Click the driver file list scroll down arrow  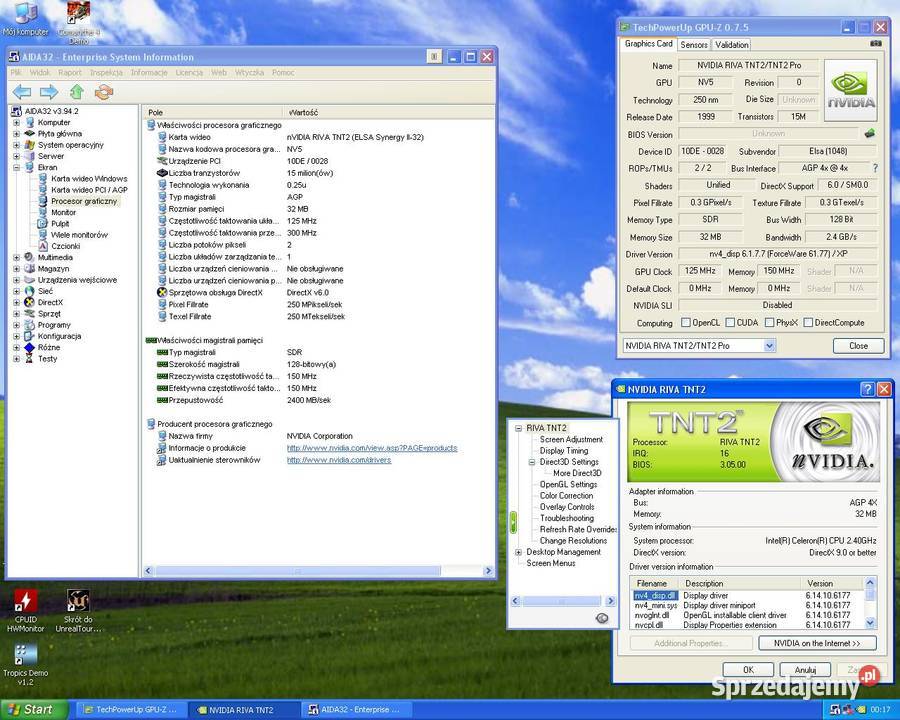[x=870, y=622]
